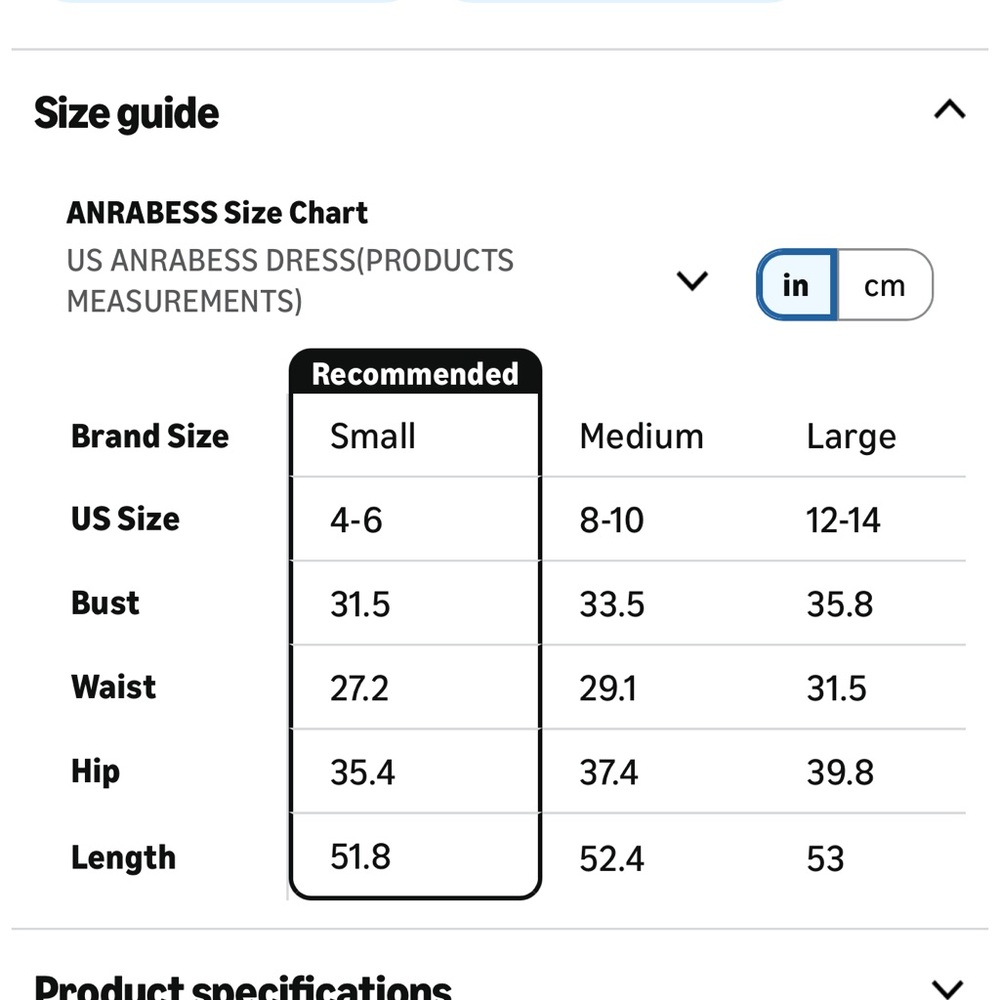
Task: Click the Large brand size column
Action: [x=851, y=438]
